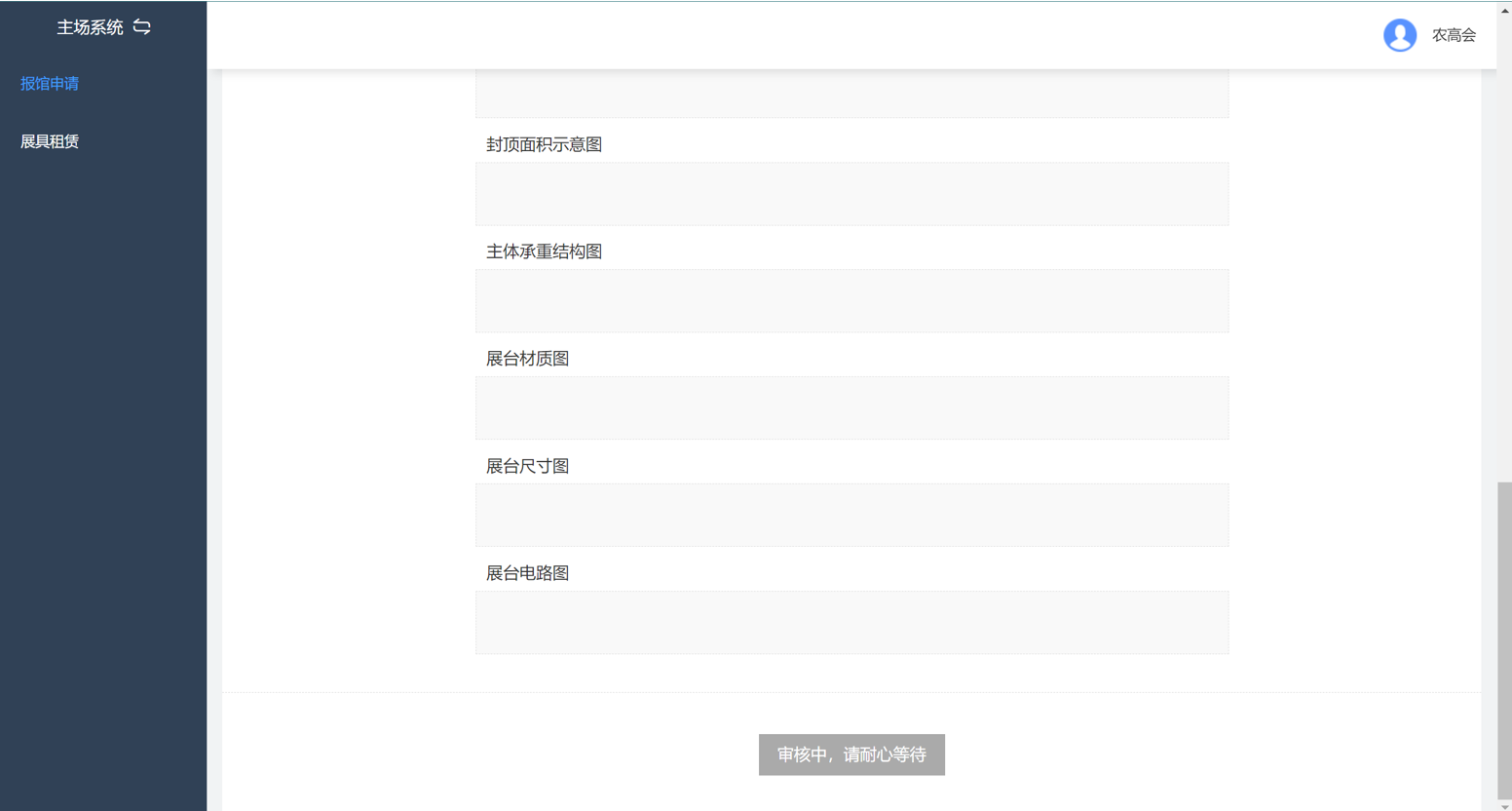The width and height of the screenshot is (1512, 811).
Task: Click the 展台尺寸图 upload area
Action: tap(851, 516)
